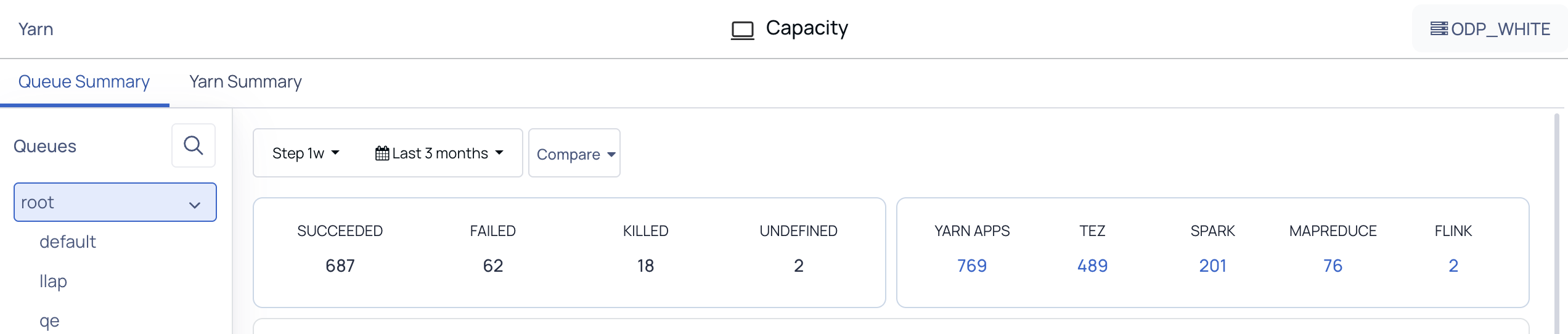1568x334 pixels.
Task: Click the laptop icon next to Capacity
Action: click(742, 30)
